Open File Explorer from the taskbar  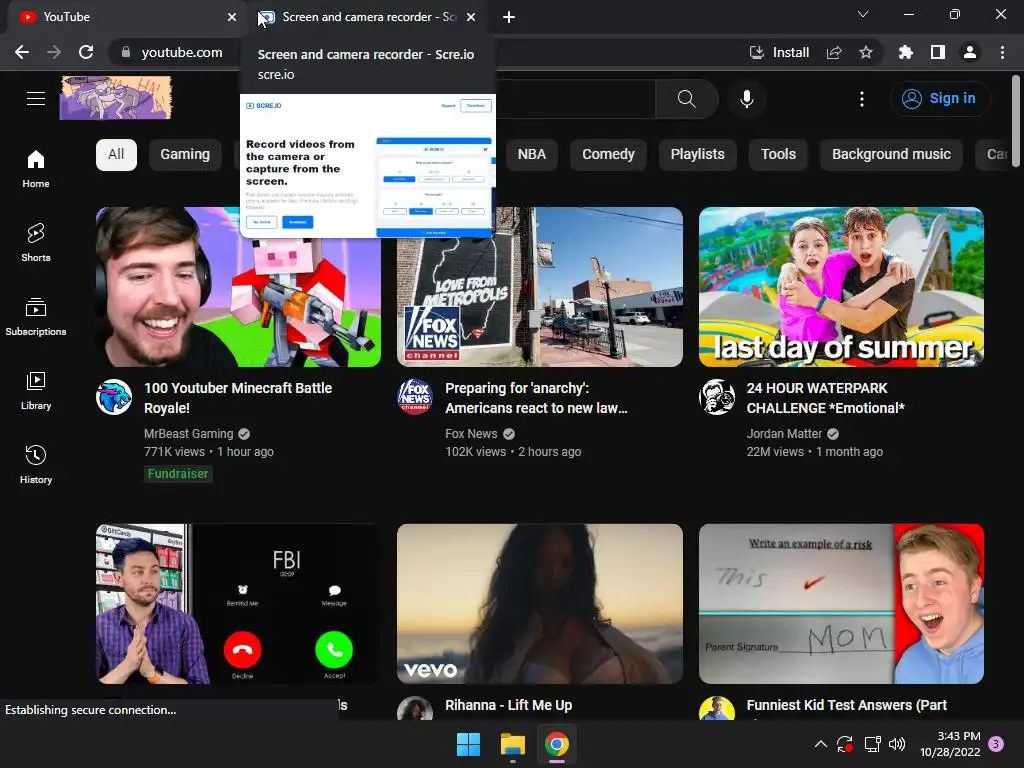[513, 744]
